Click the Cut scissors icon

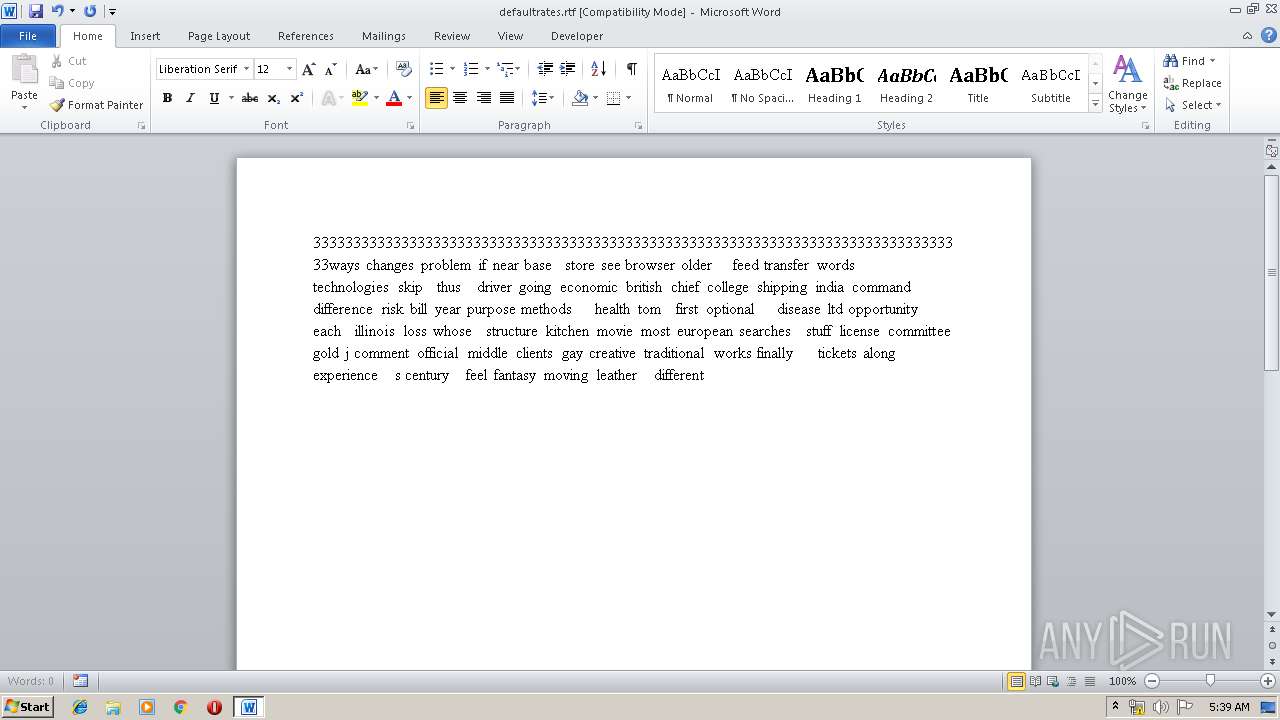coord(56,61)
